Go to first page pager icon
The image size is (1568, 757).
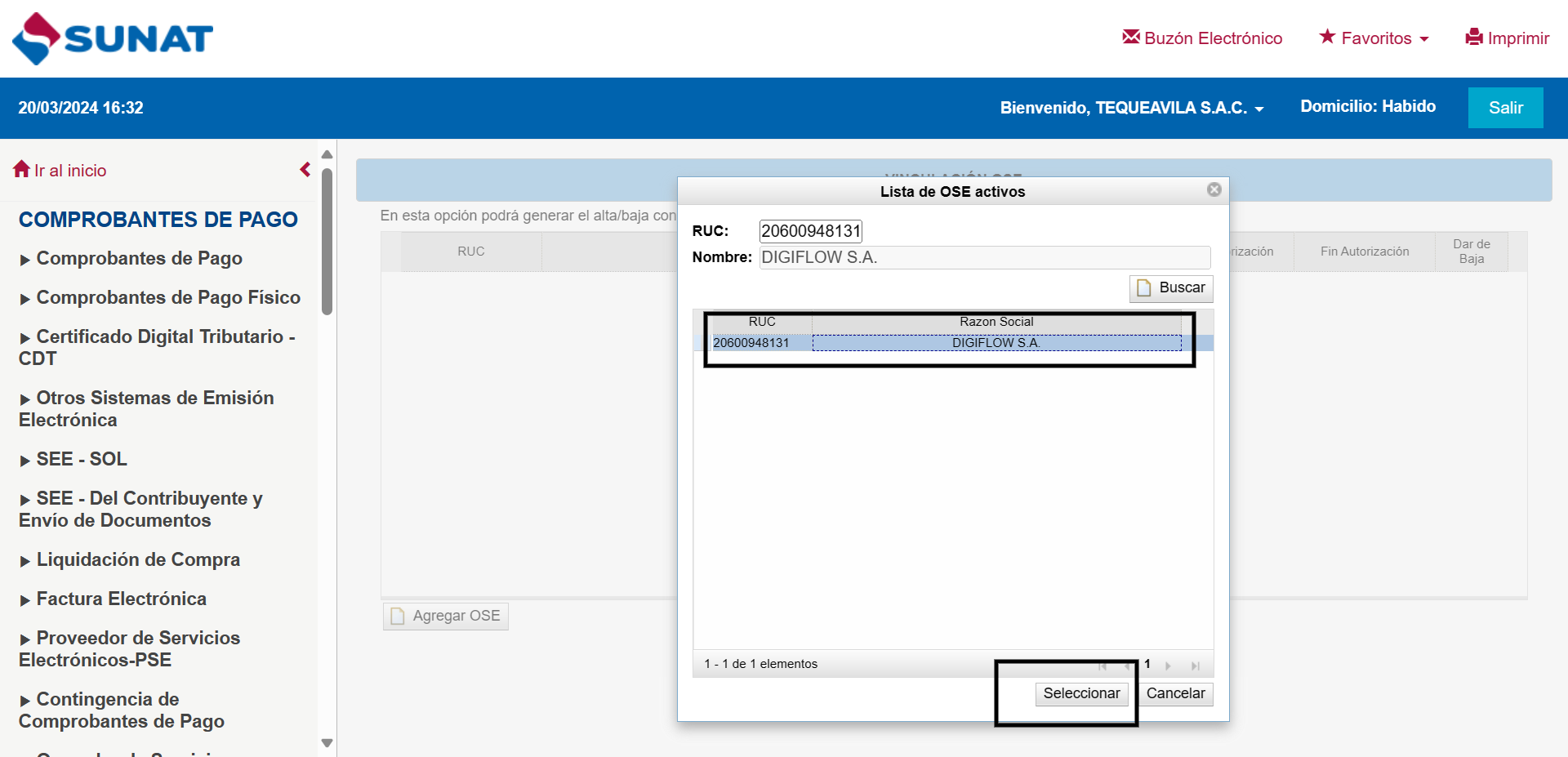pos(1102,666)
